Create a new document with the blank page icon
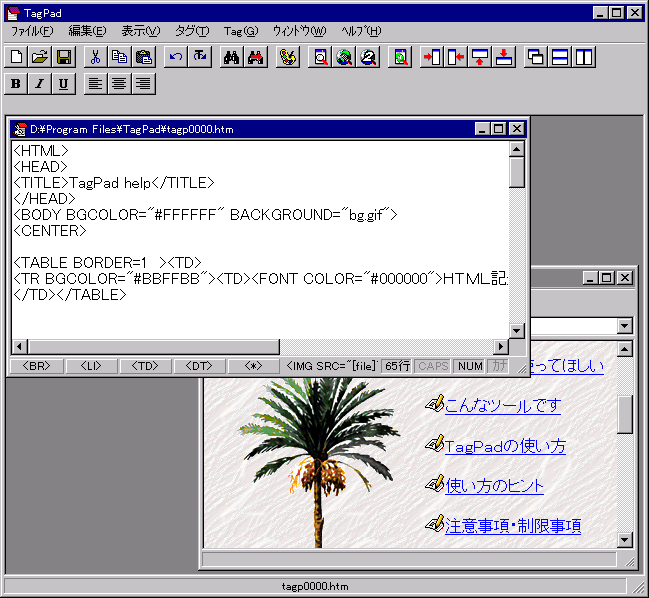This screenshot has height=598, width=649. (x=16, y=57)
